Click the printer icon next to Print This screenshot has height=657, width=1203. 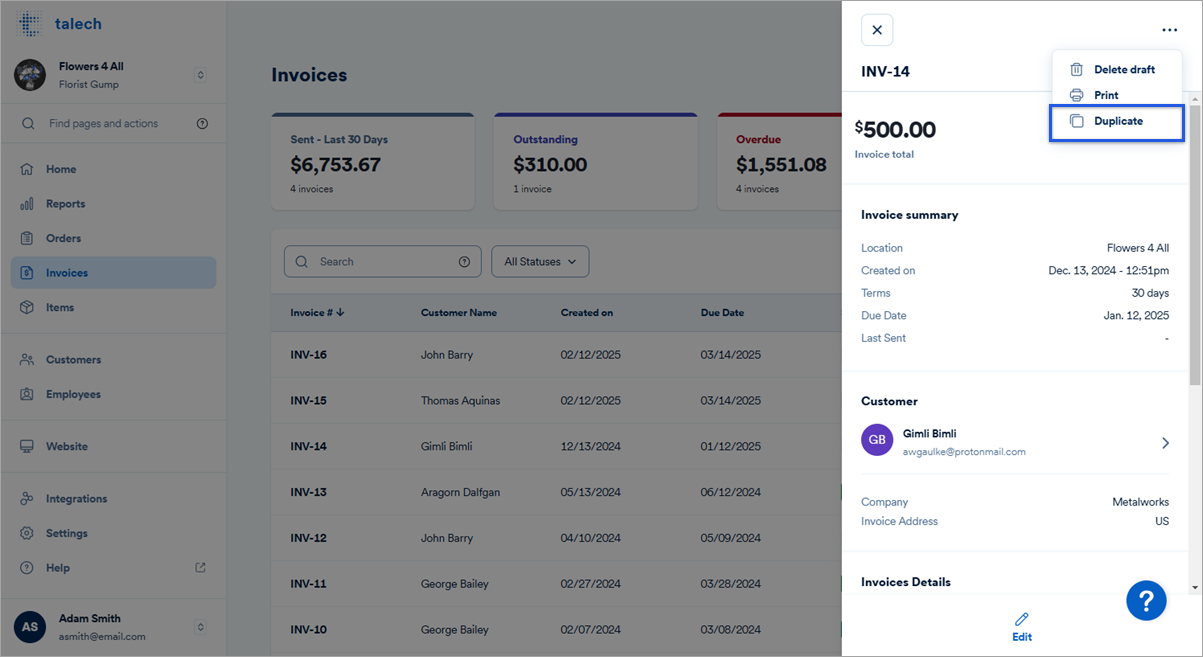point(1077,95)
